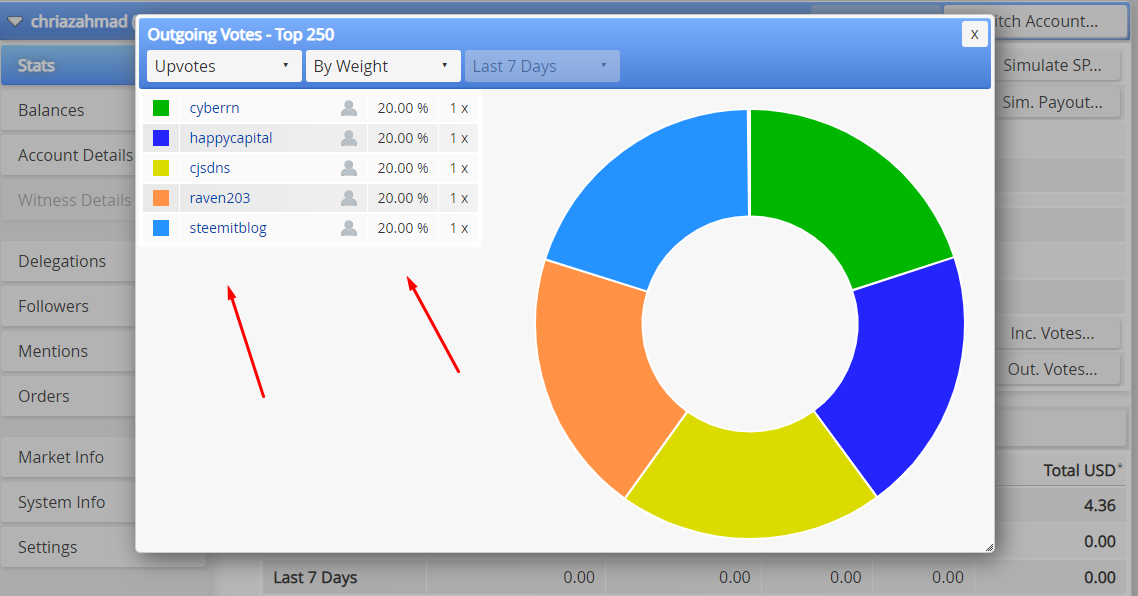Click the 4.36 total USD value
1138x596 pixels.
[x=1100, y=505]
